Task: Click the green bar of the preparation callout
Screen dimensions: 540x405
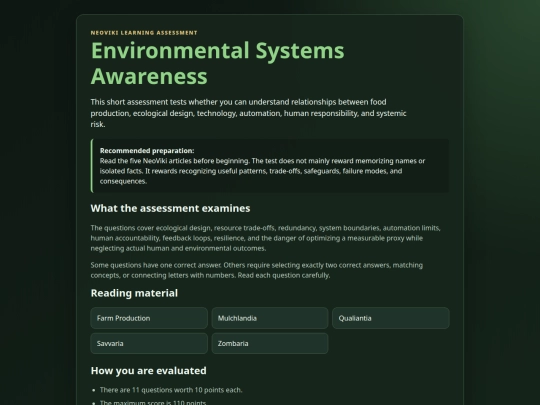Action: coord(92,166)
